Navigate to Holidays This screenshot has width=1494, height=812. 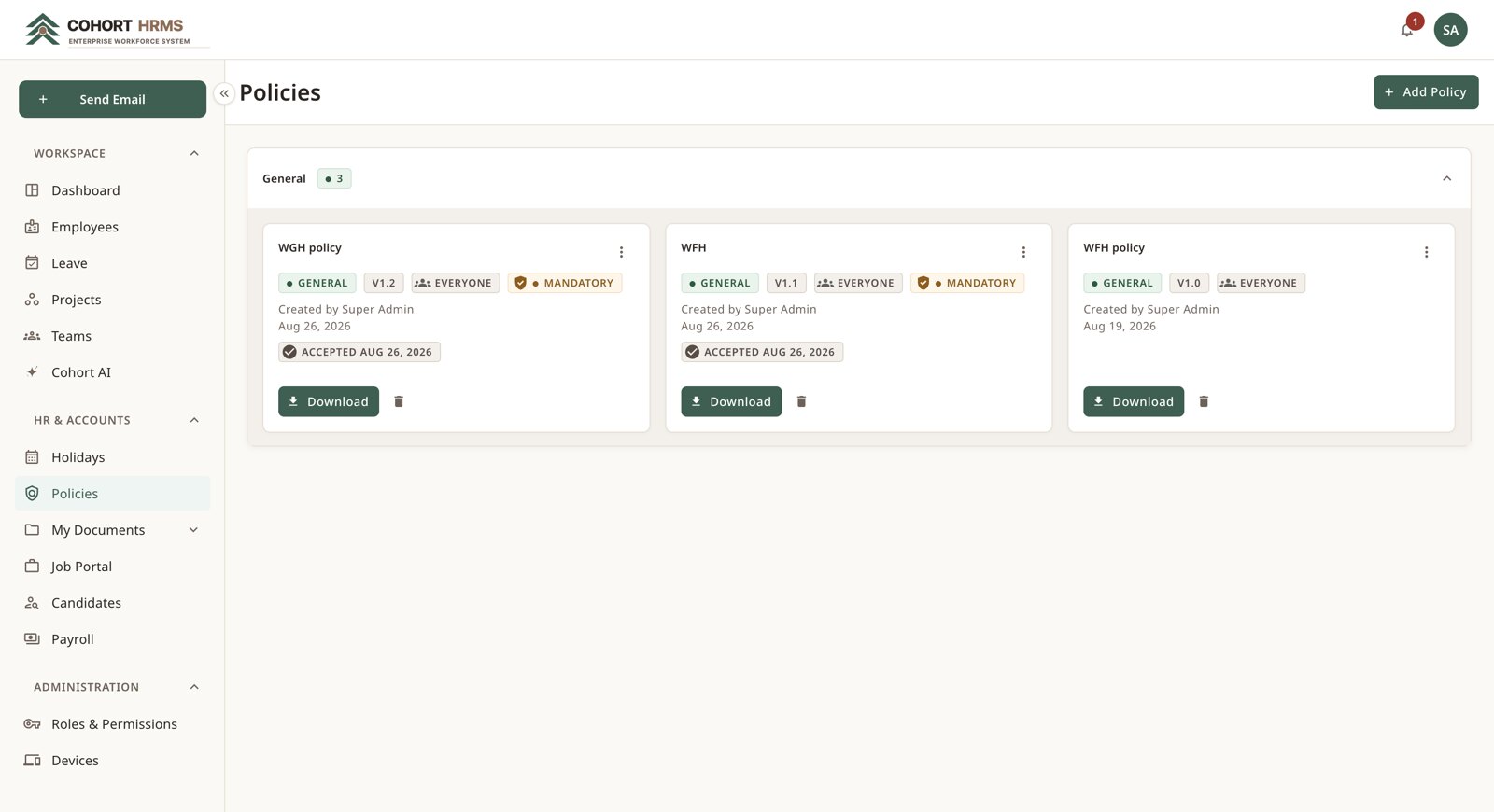click(112, 457)
